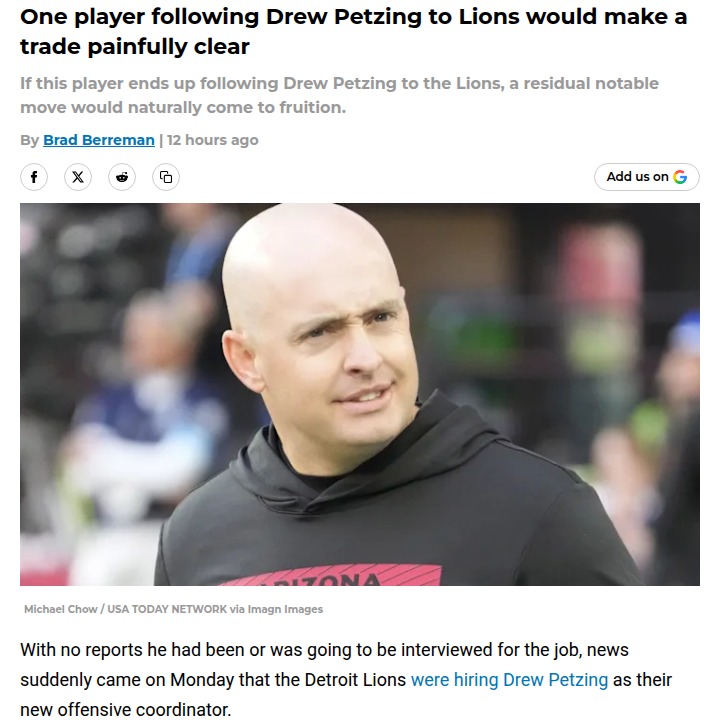Click the USA TODAY NETWORK caption text
This screenshot has width=720, height=720.
click(167, 609)
